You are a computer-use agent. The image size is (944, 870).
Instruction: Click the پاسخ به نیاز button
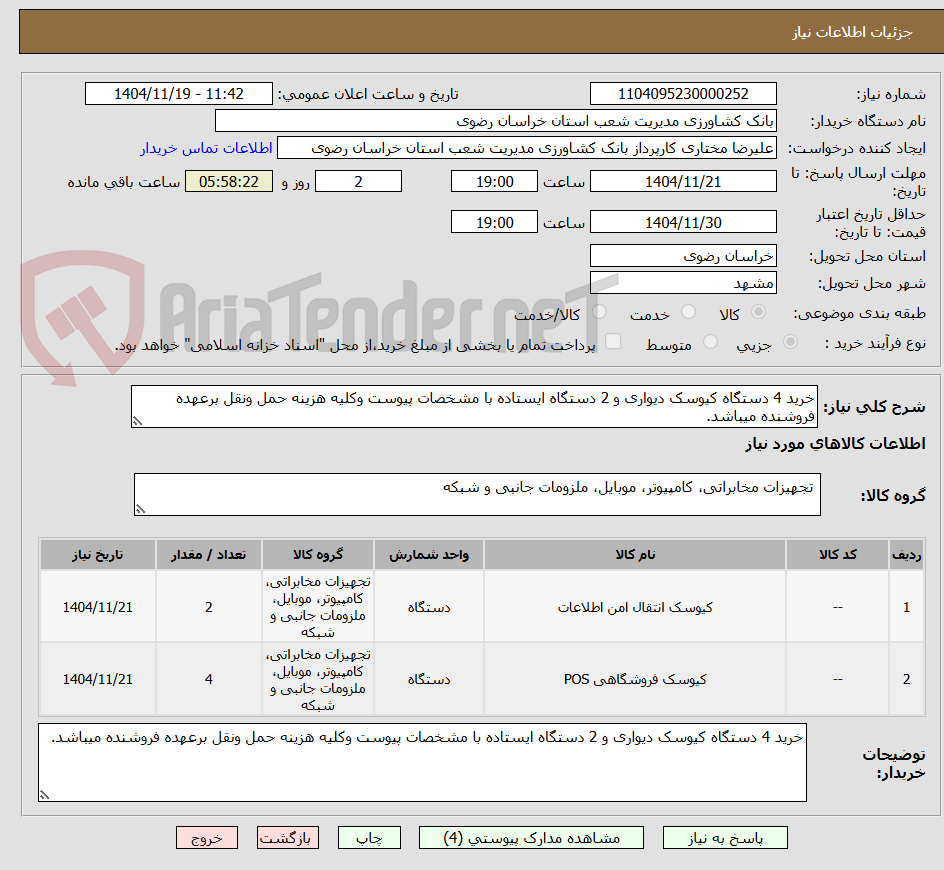click(x=725, y=837)
